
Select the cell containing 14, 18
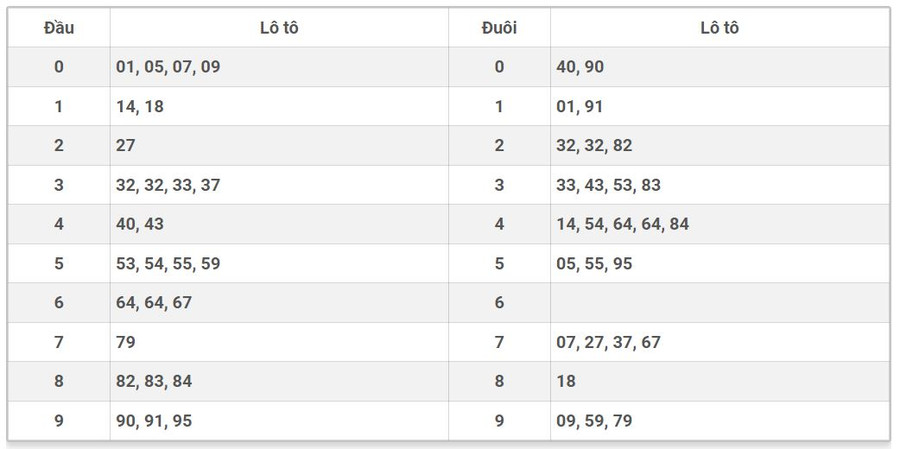pos(140,107)
